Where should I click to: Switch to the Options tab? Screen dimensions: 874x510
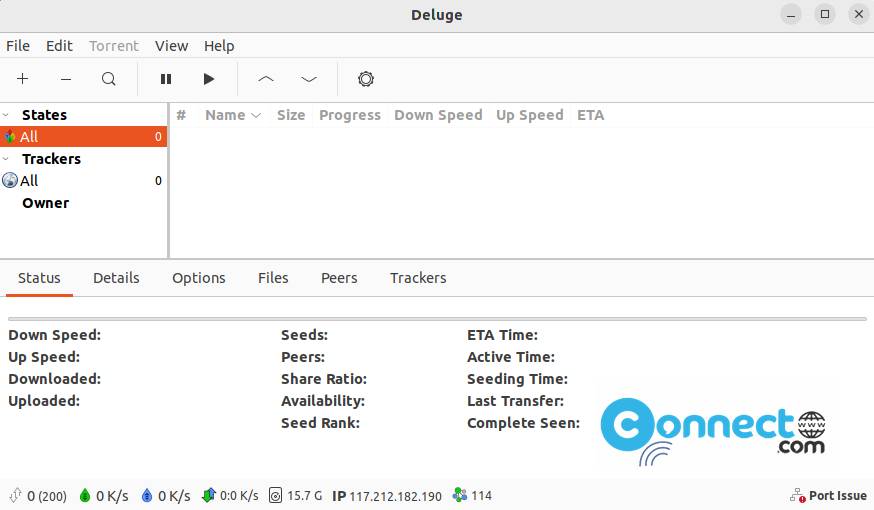point(198,278)
